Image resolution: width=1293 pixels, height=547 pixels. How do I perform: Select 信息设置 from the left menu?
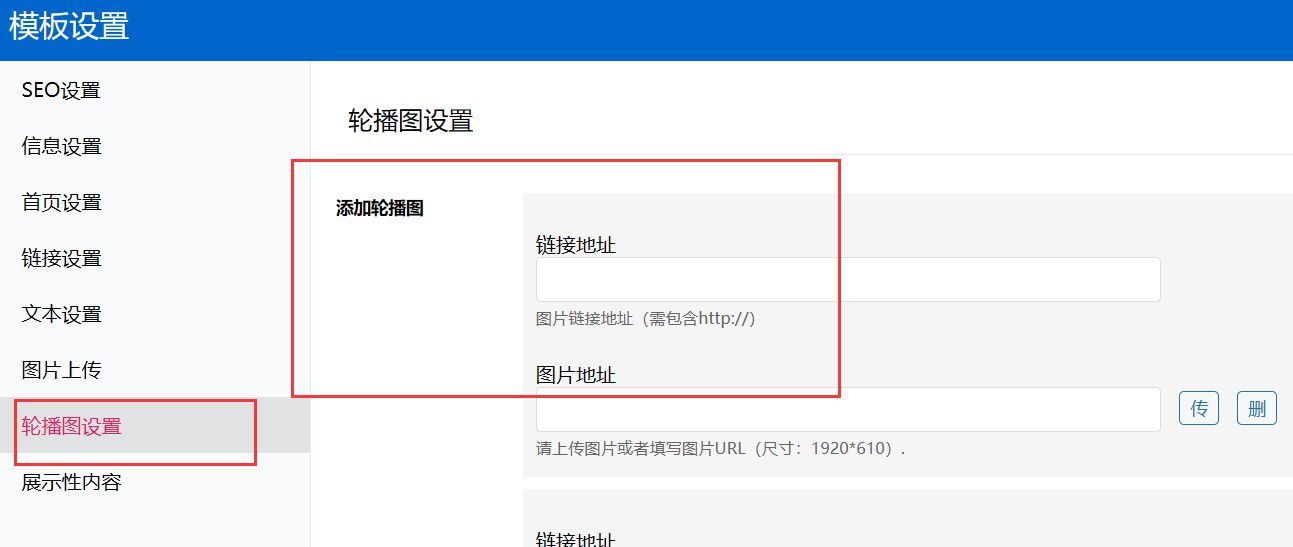(62, 147)
